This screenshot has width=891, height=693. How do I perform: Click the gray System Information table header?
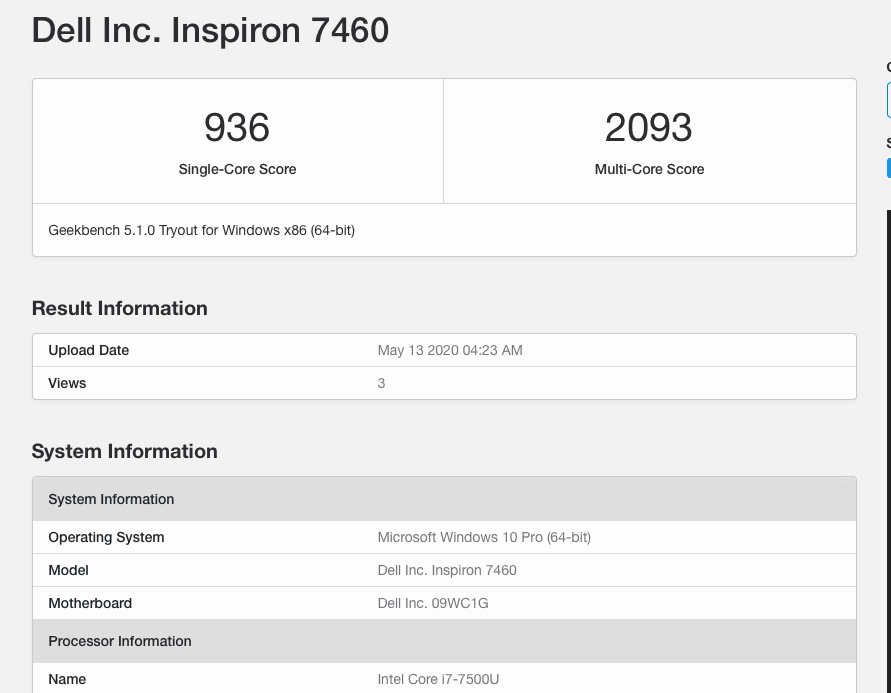pyautogui.click(x=444, y=499)
